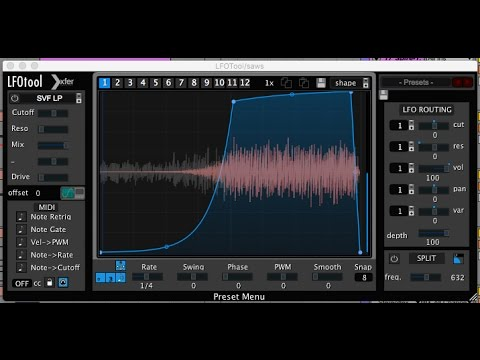Enable Note Gate checkbox
The width and height of the screenshot is (480, 360).
[x=21, y=229]
